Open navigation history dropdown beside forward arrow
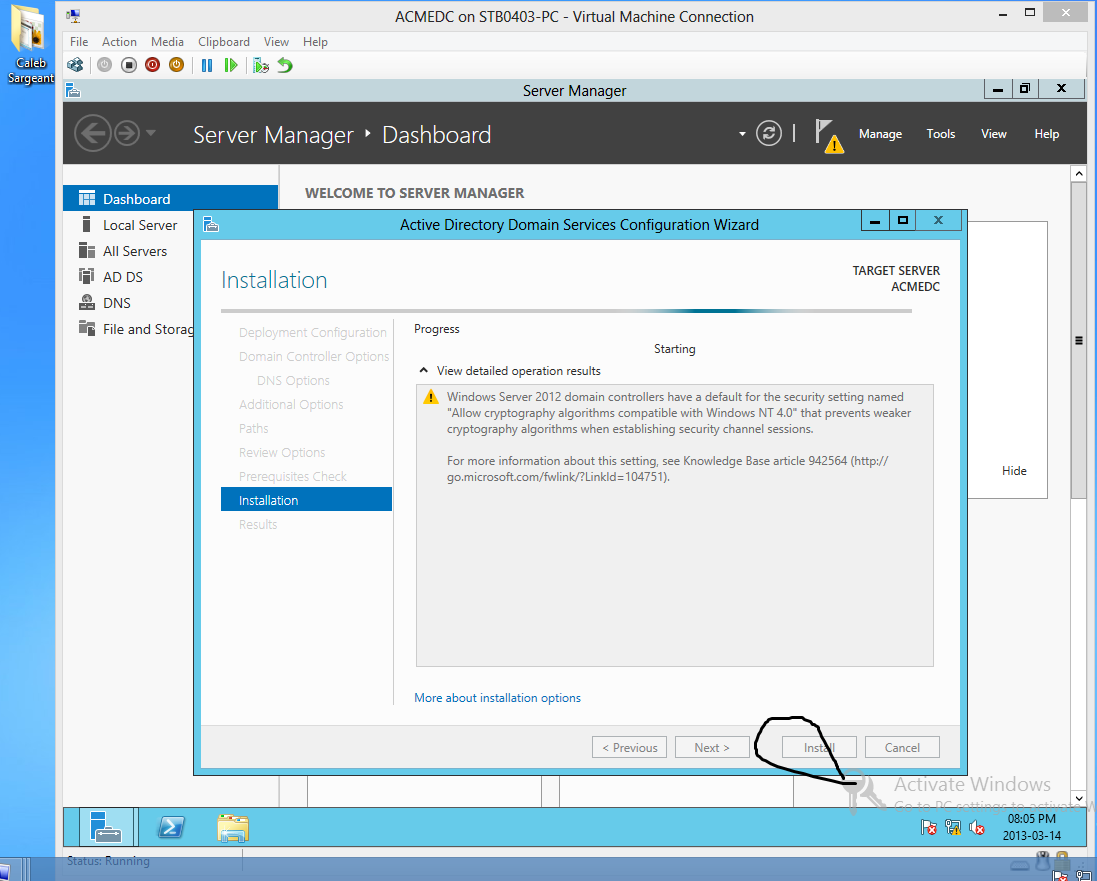The width and height of the screenshot is (1097, 881). pos(150,133)
